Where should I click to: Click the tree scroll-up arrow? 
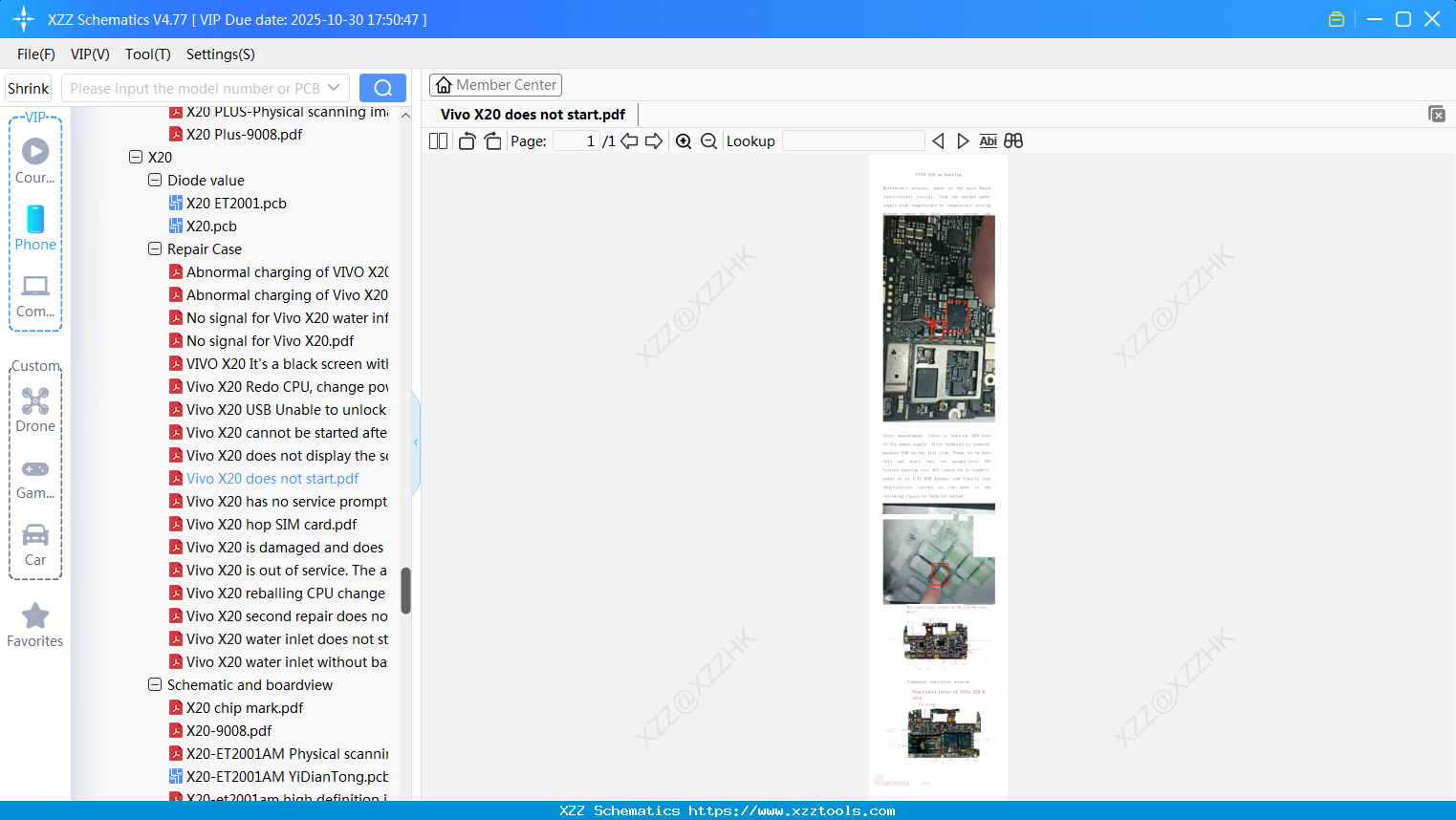pyautogui.click(x=405, y=115)
